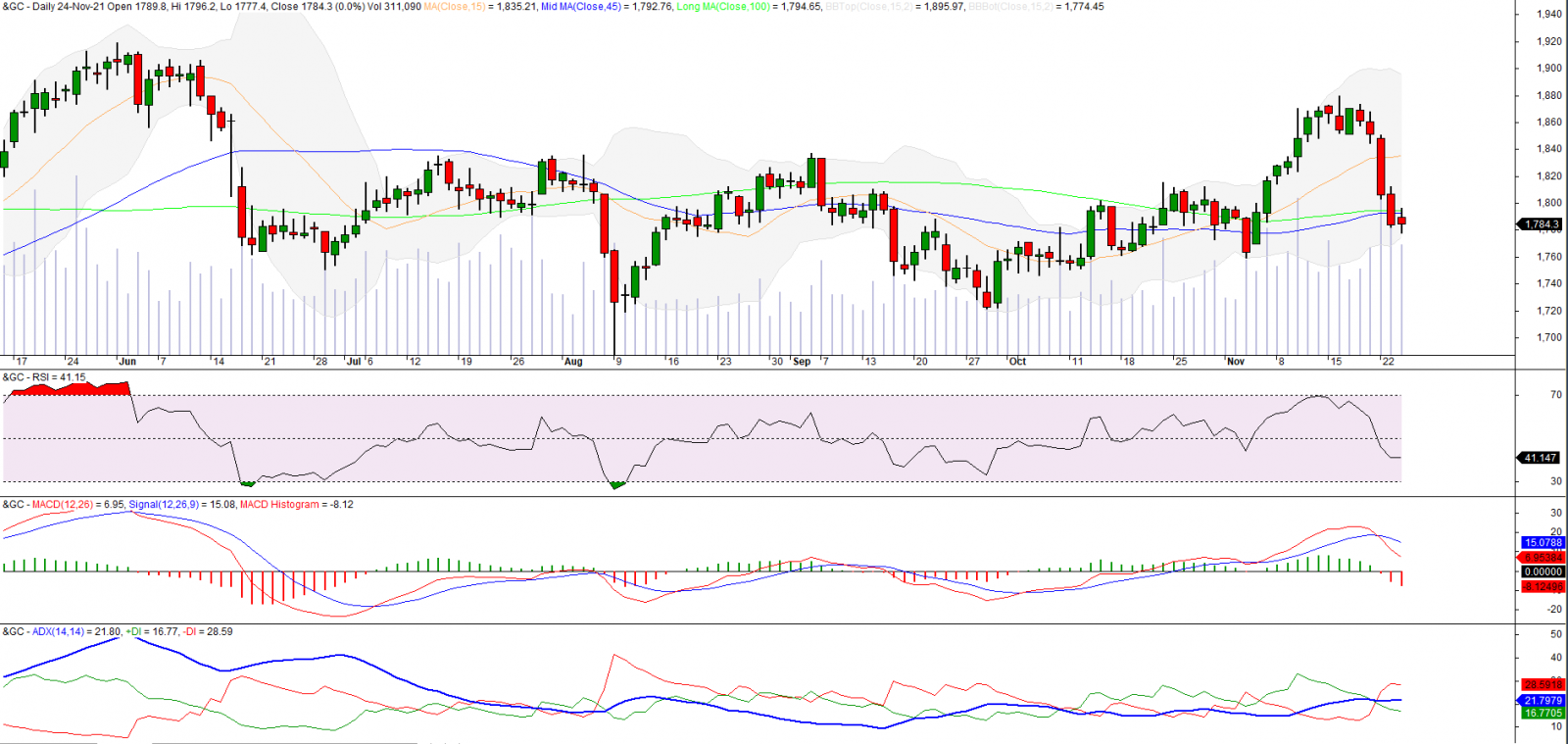Click the blue 21.7979 ADX value tag
The image size is (1568, 744).
(1543, 701)
